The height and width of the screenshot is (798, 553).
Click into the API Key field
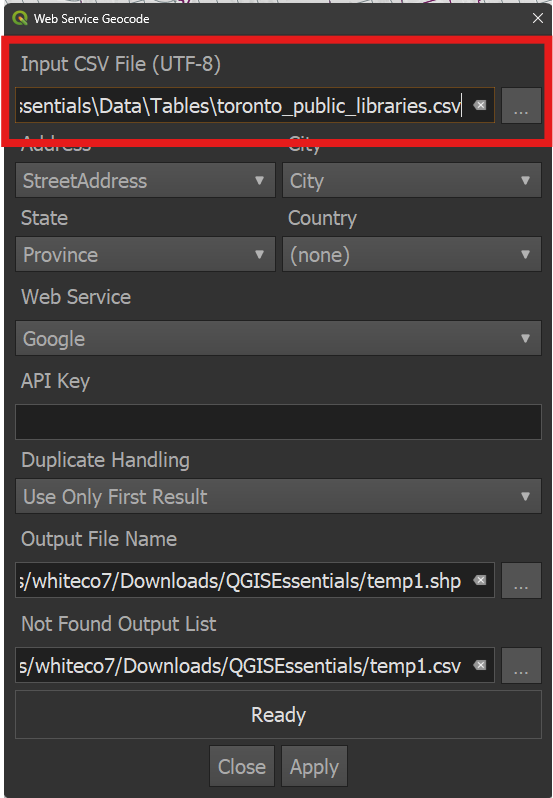(278, 422)
